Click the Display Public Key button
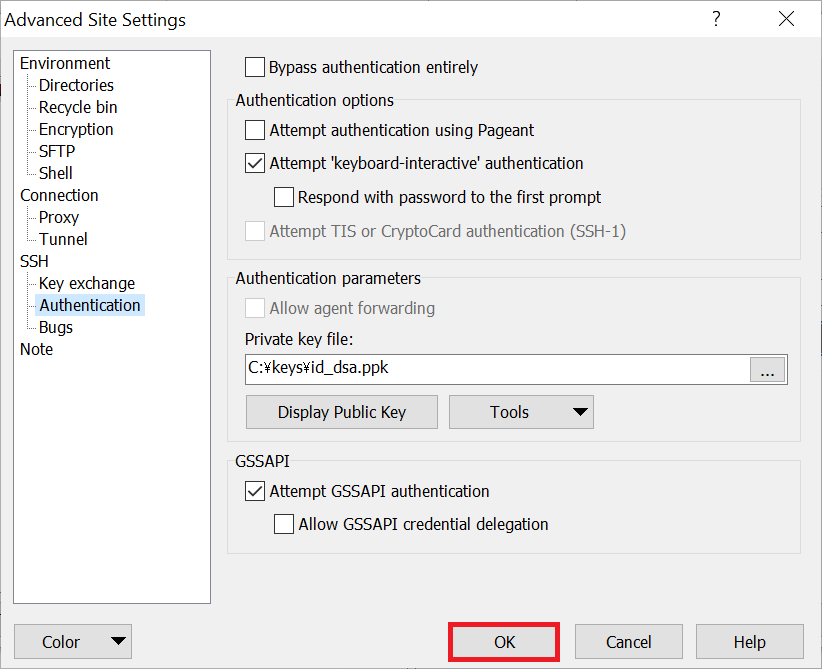This screenshot has height=669, width=822. (341, 412)
